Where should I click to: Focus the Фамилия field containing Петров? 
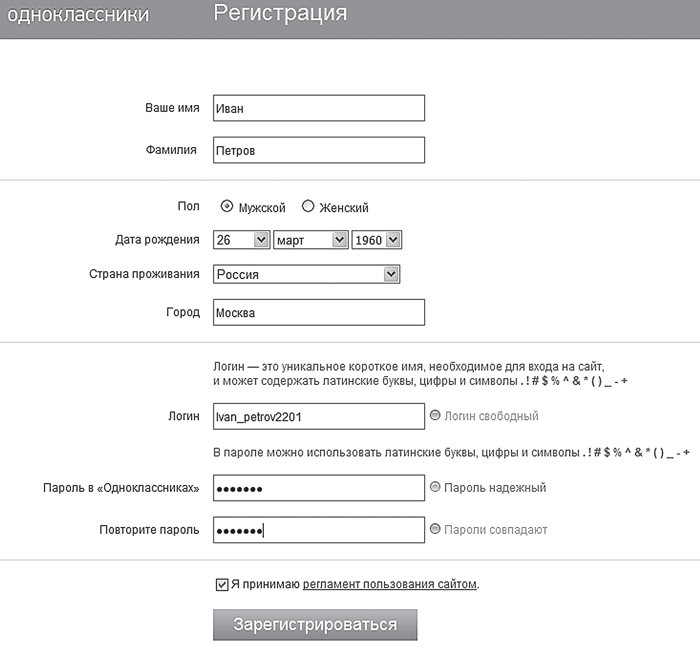click(319, 150)
